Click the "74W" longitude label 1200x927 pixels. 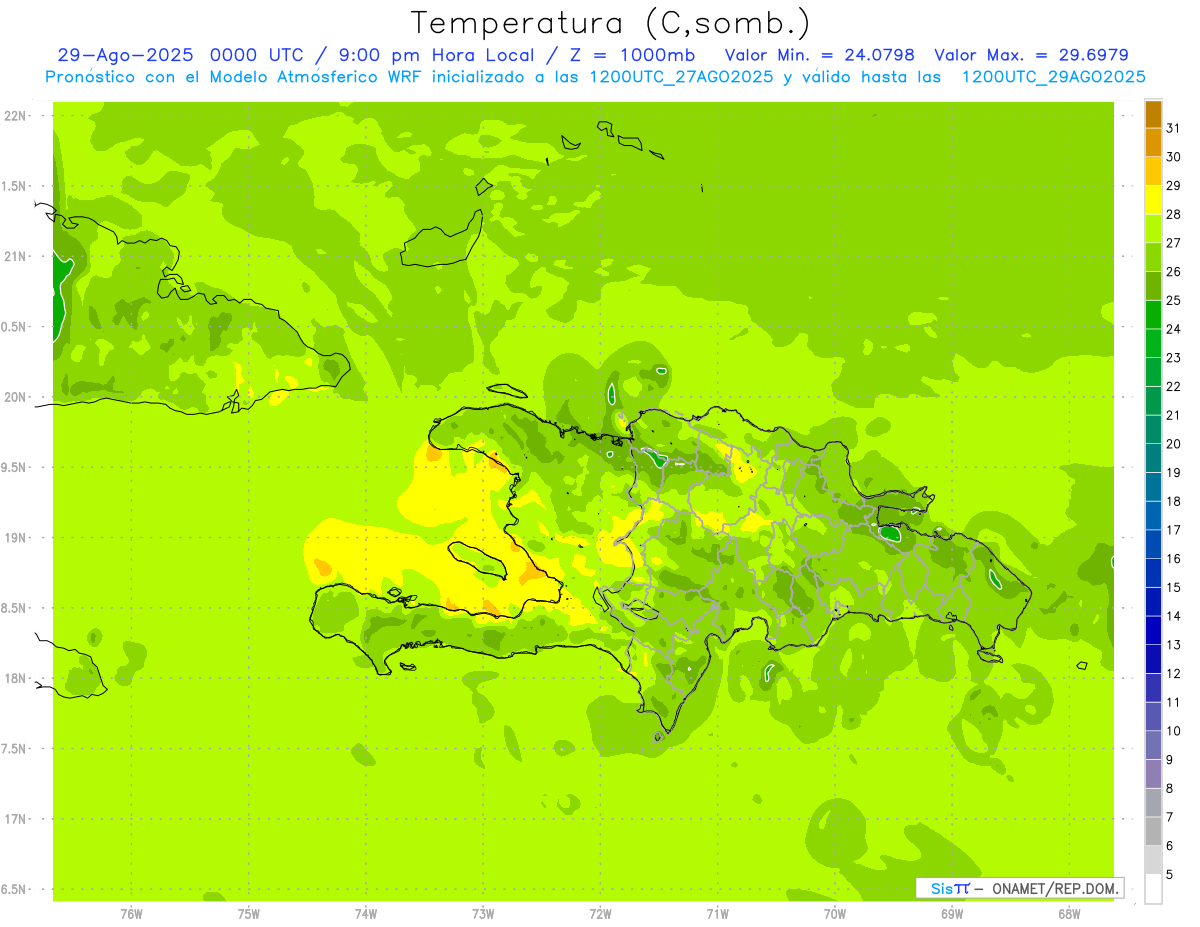[x=366, y=914]
